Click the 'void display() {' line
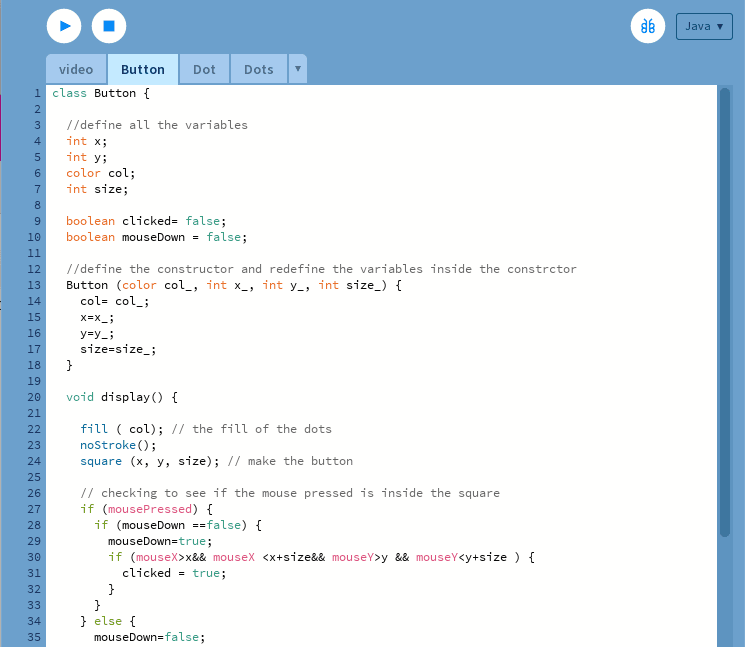 tap(122, 397)
